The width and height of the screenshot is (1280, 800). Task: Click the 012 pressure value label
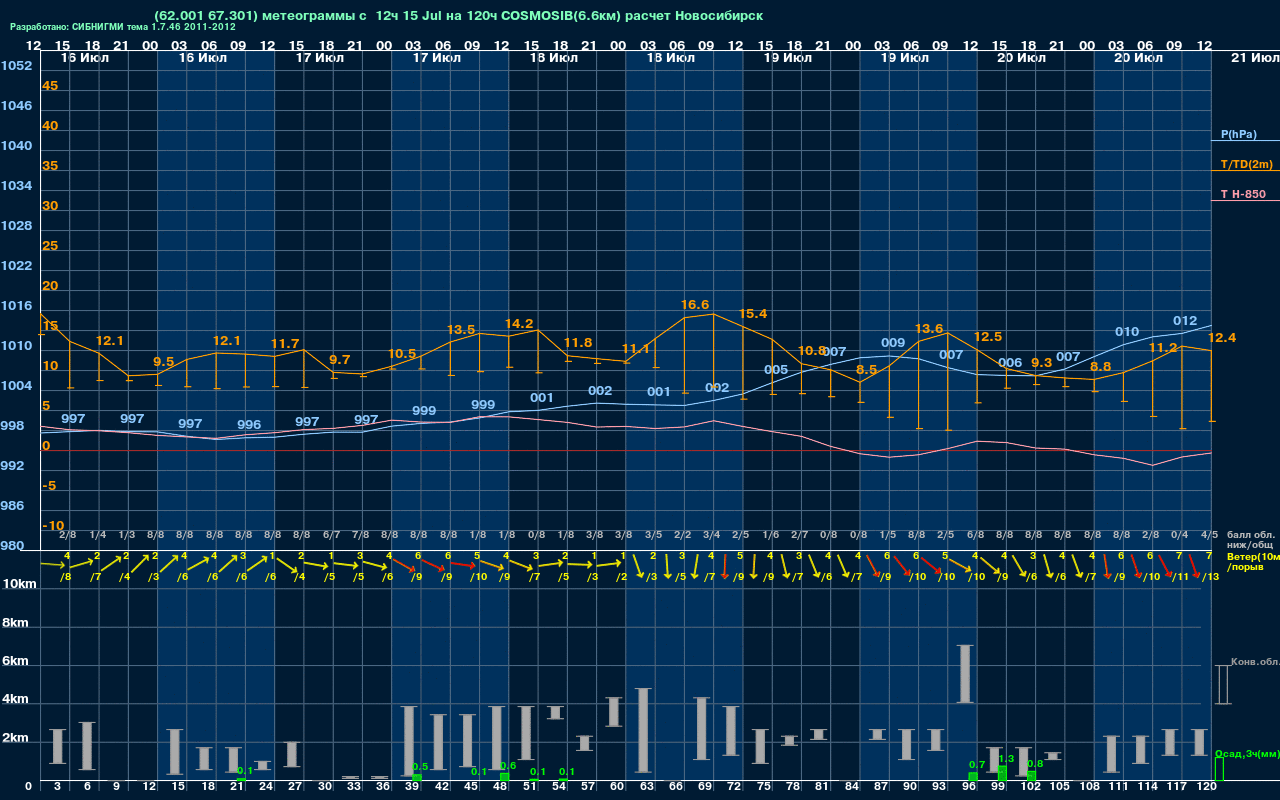click(x=1185, y=321)
